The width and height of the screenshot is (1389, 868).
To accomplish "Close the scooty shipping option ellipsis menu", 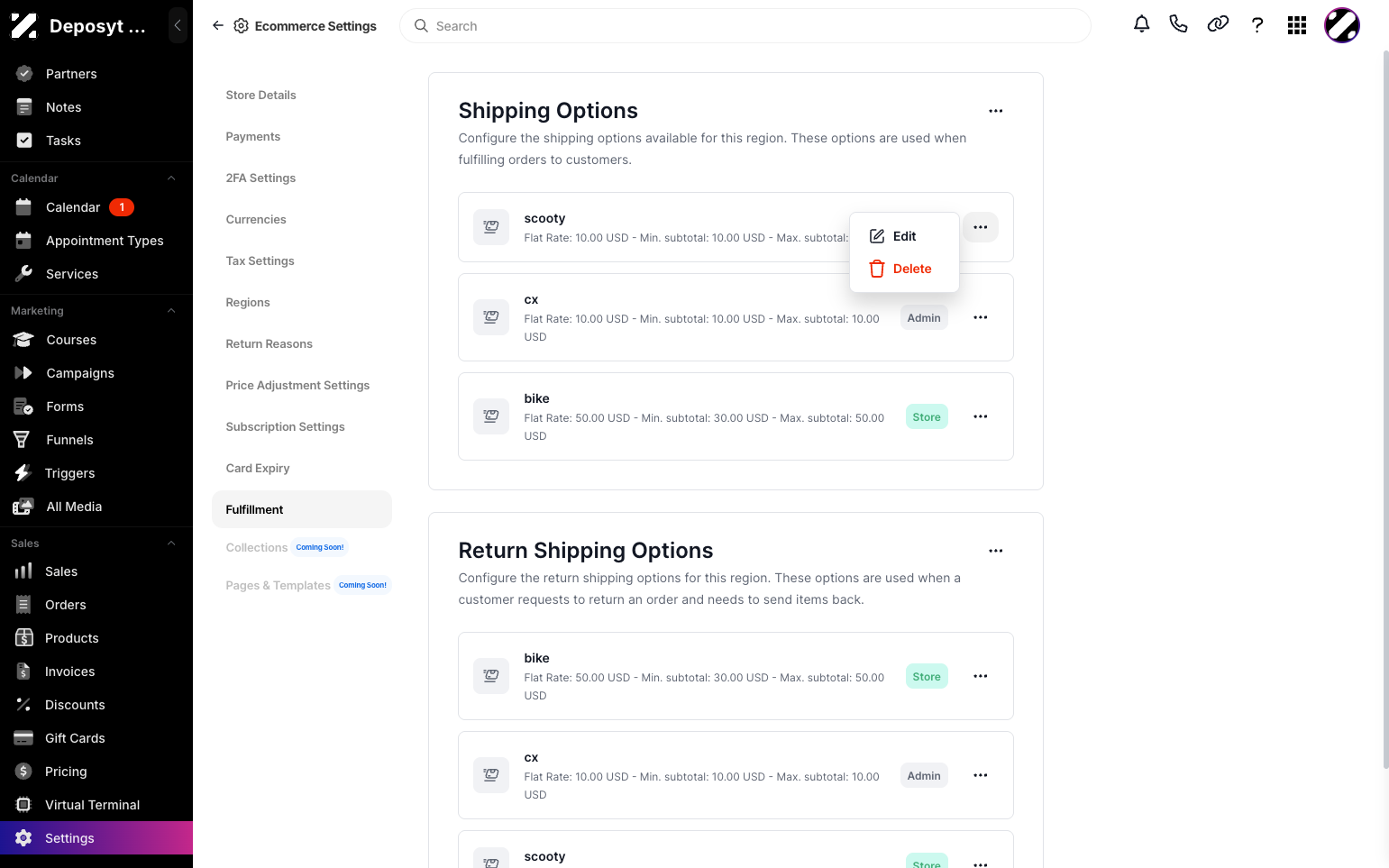I will click(x=981, y=227).
